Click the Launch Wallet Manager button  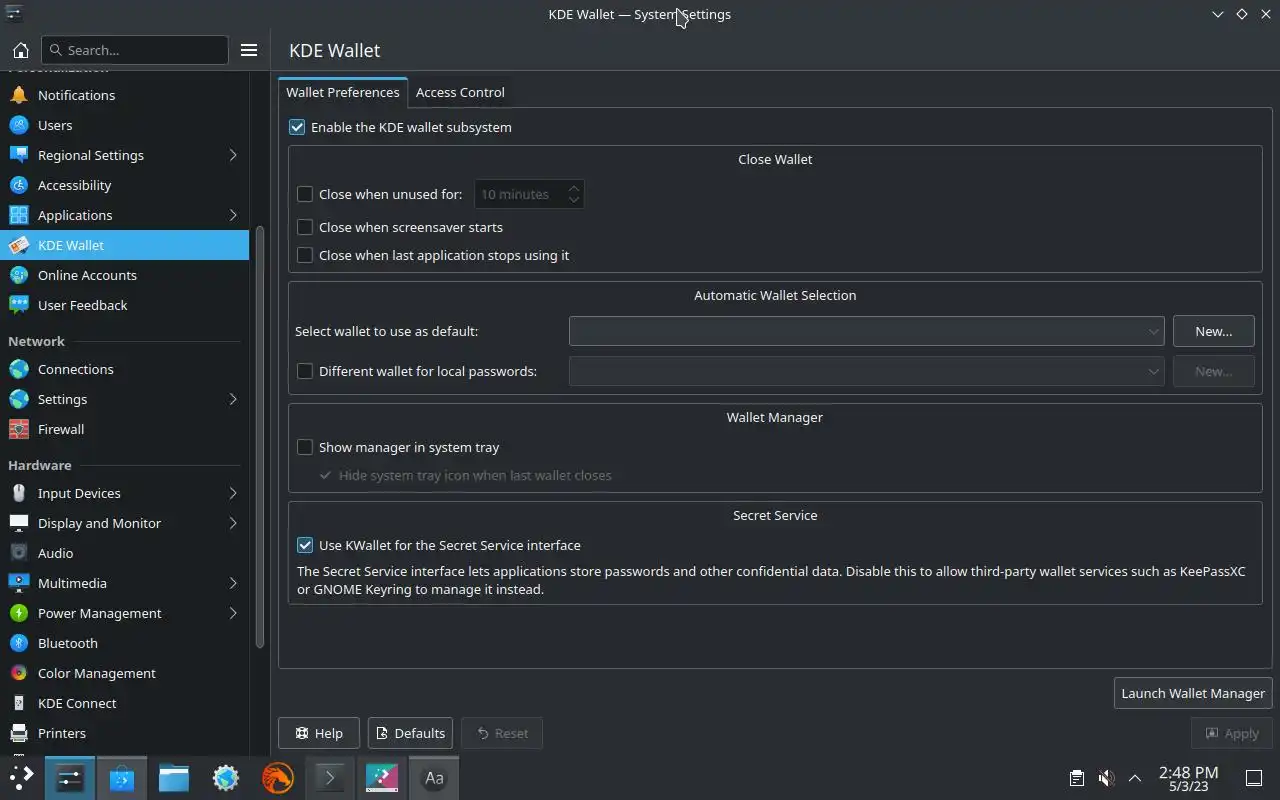pos(1193,693)
